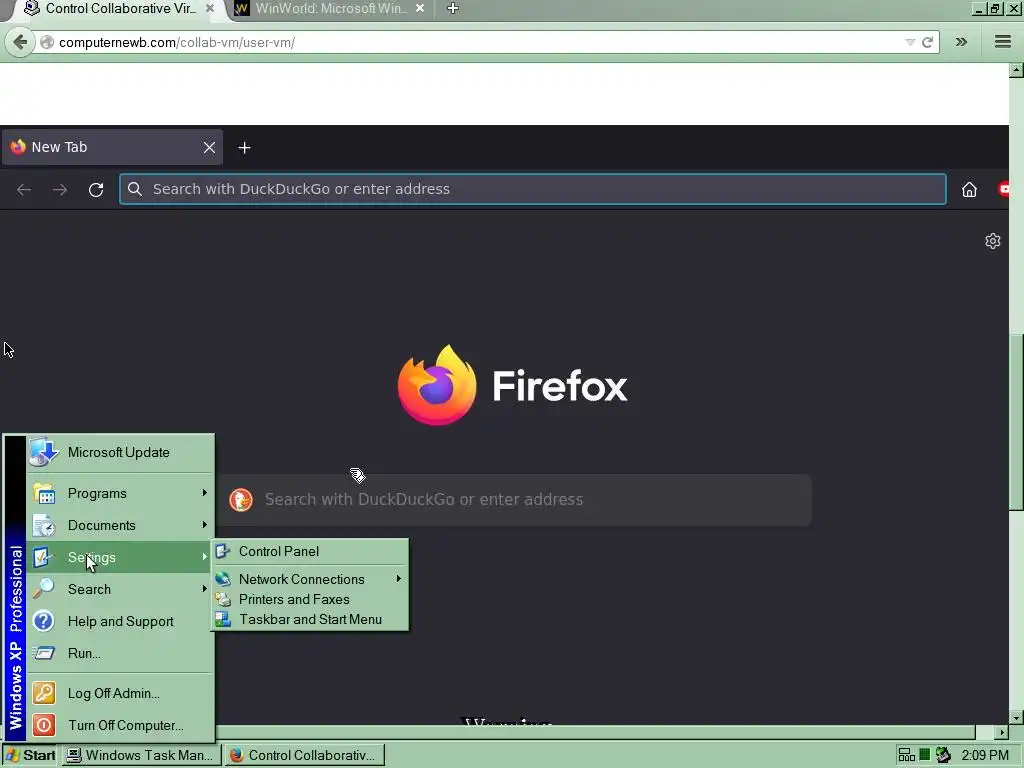Image resolution: width=1024 pixels, height=768 pixels.
Task: Expand the Programs submenu arrow
Action: click(204, 493)
